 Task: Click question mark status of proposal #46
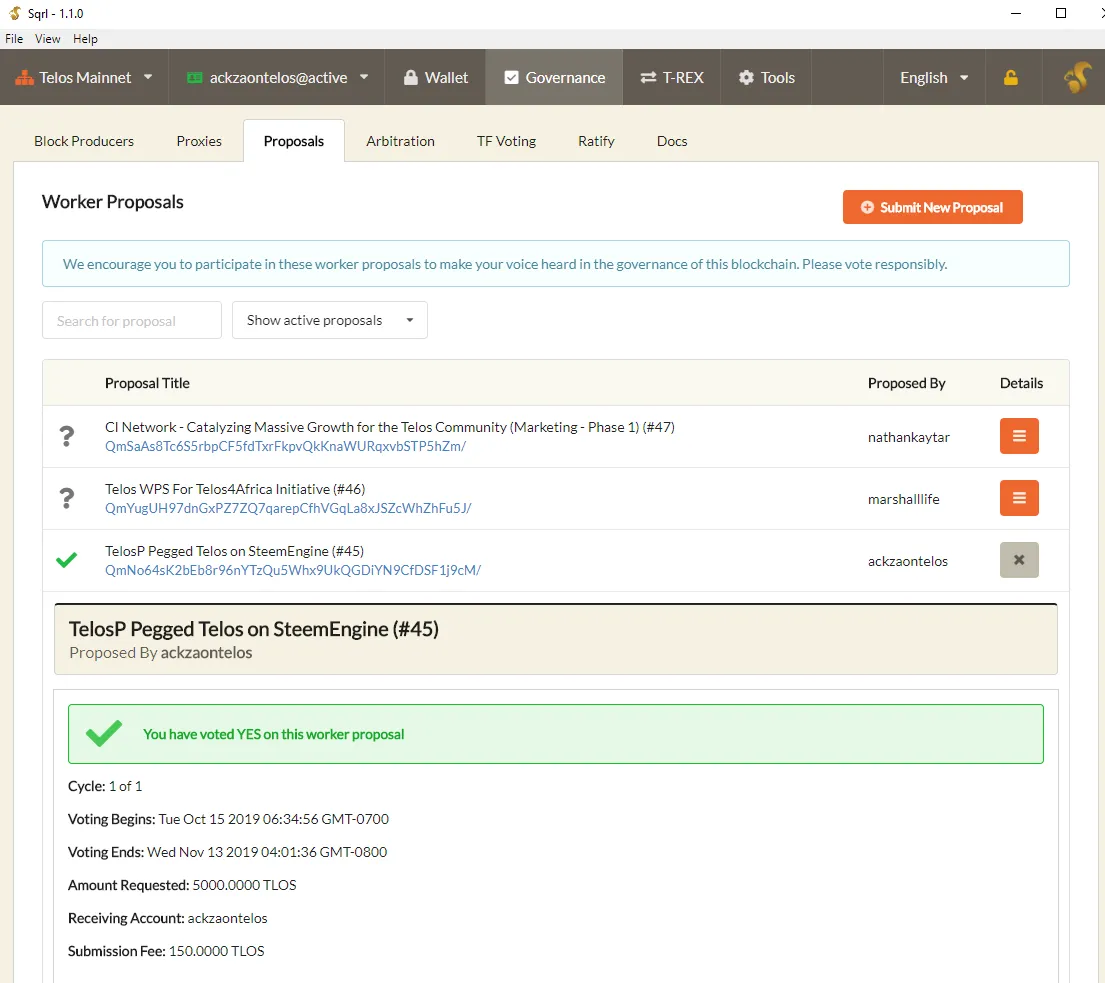[66, 498]
